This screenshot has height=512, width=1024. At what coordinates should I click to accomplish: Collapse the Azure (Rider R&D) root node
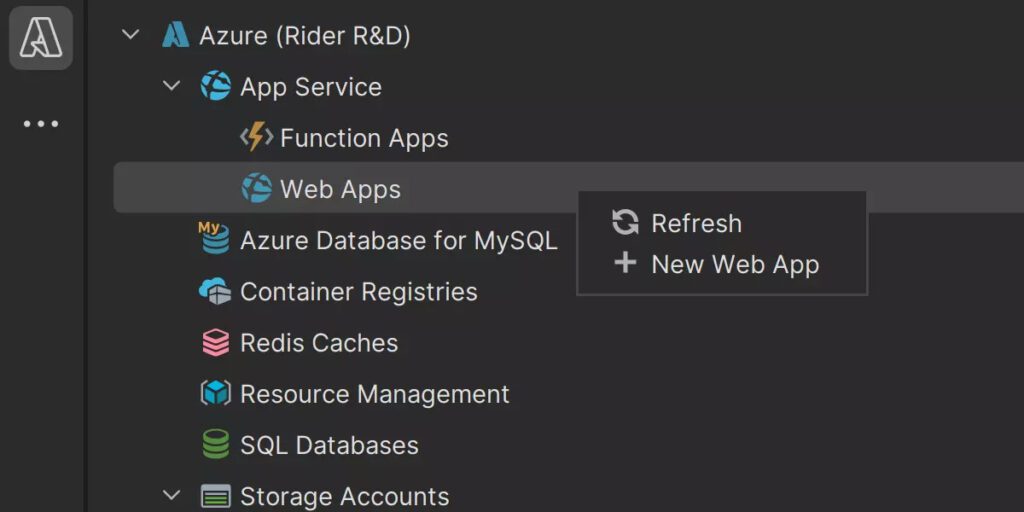point(131,34)
